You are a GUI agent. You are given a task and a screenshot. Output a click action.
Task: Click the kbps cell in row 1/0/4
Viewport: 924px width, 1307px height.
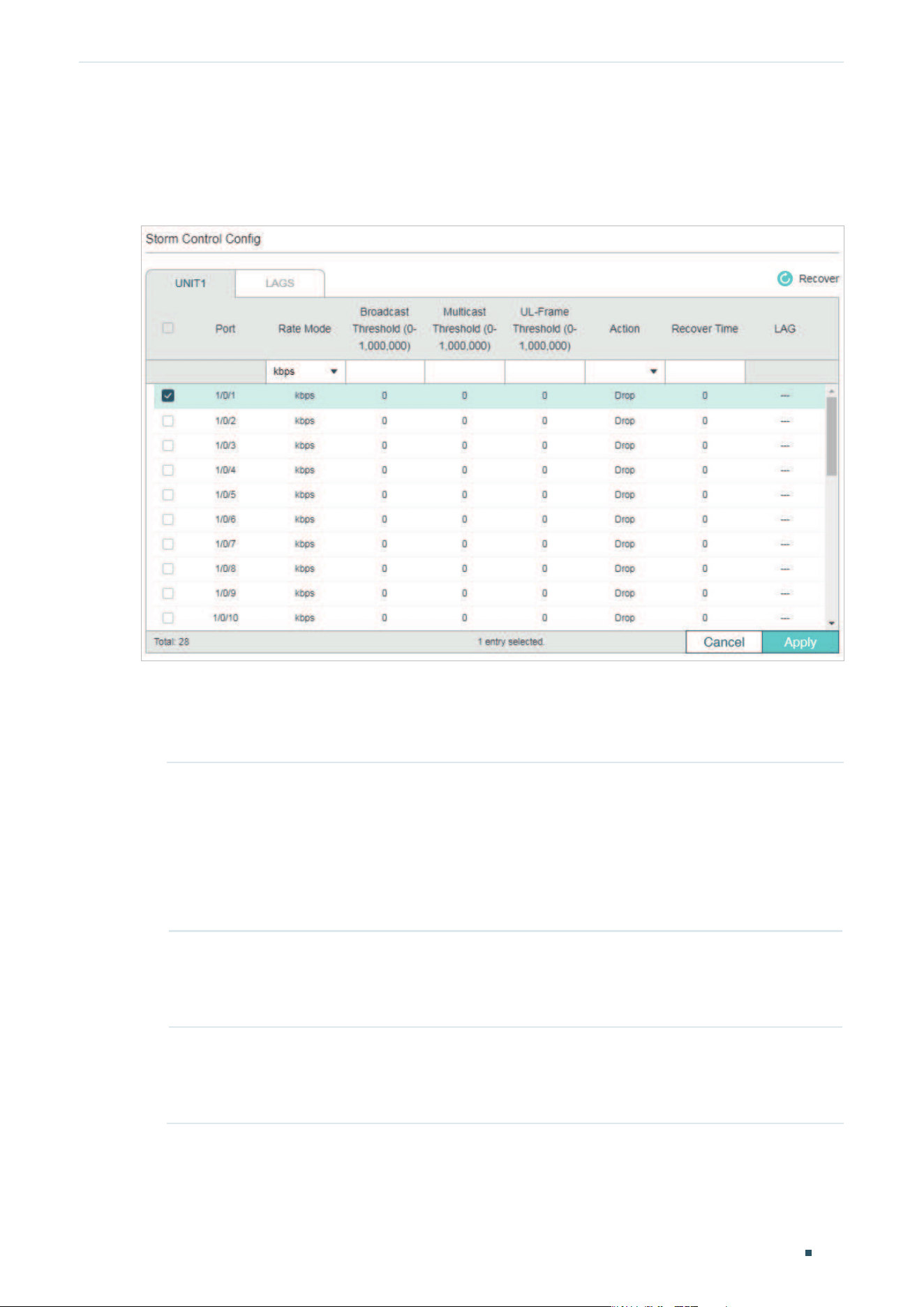pos(305,471)
